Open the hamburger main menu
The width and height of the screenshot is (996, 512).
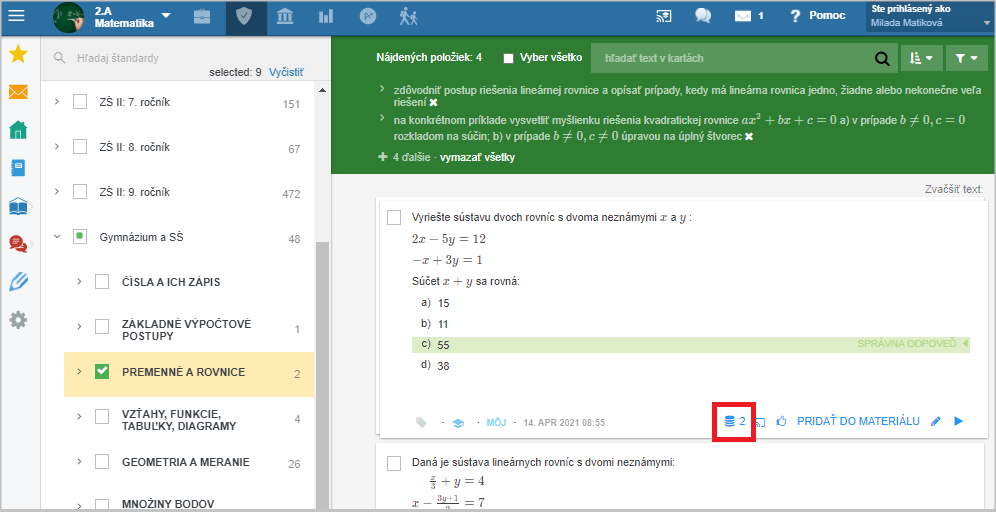click(16, 16)
